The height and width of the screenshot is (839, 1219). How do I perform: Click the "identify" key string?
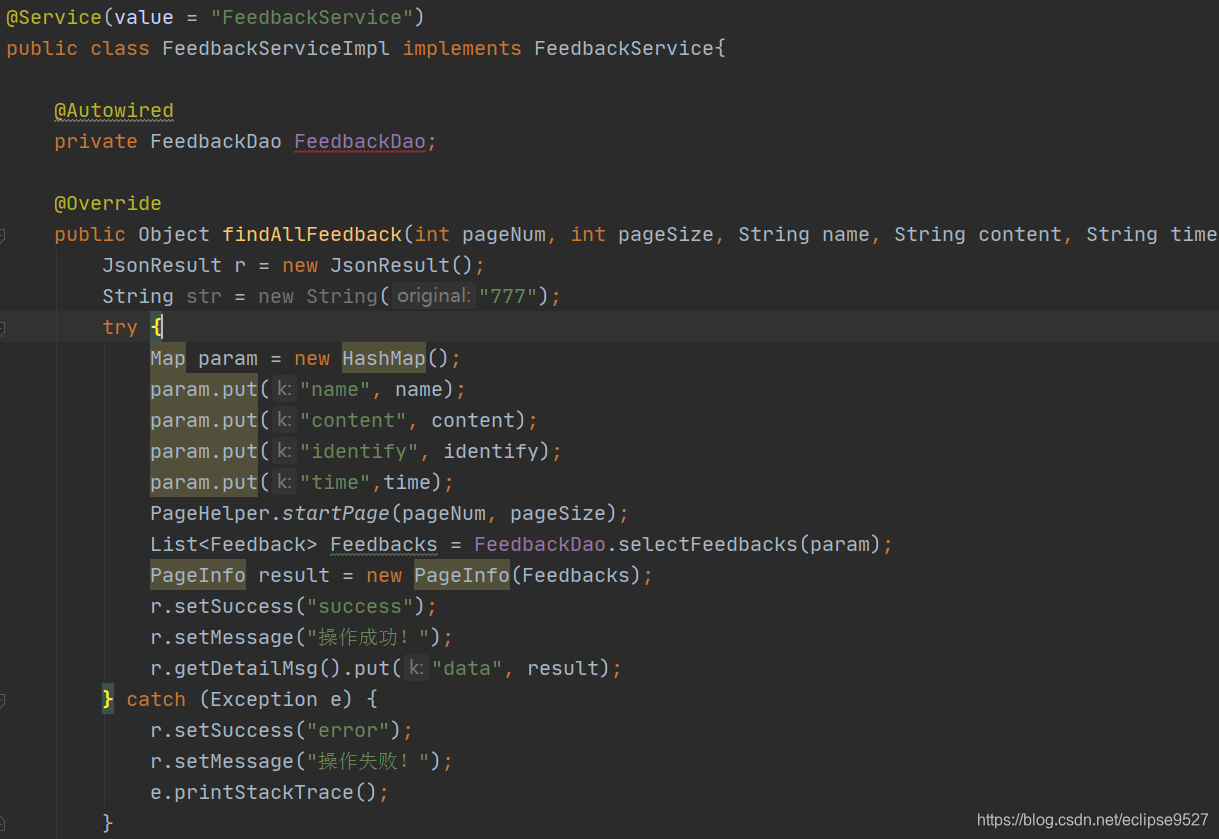(359, 451)
